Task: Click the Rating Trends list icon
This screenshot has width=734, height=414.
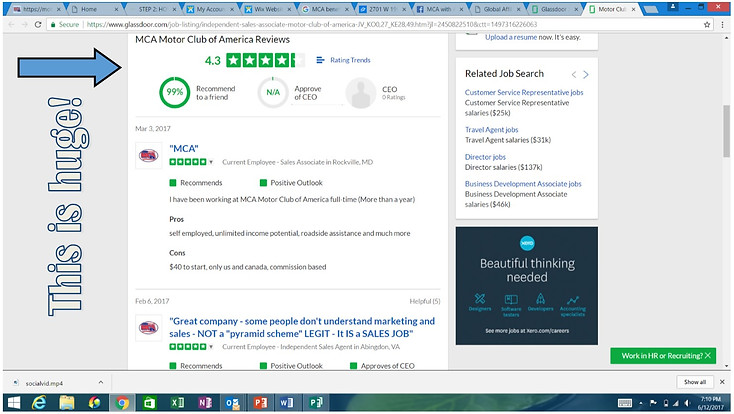Action: [320, 60]
